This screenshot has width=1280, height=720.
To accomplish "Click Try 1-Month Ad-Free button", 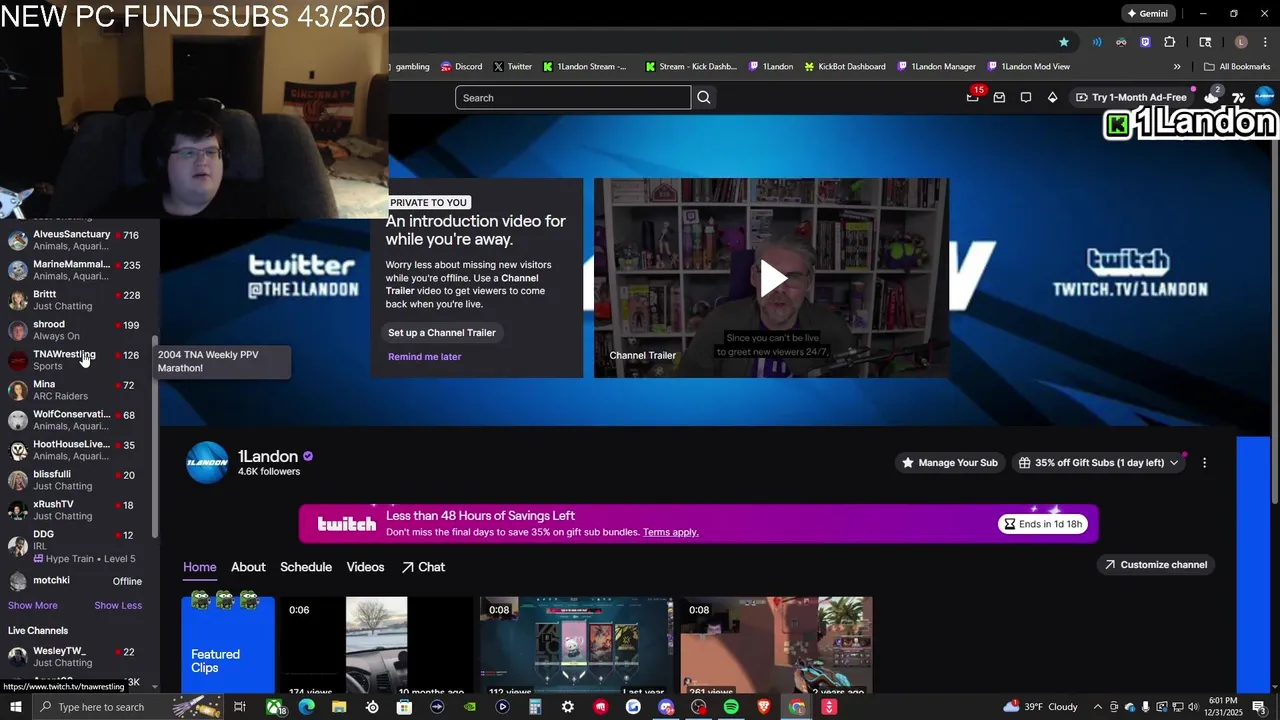I will click(x=1131, y=98).
